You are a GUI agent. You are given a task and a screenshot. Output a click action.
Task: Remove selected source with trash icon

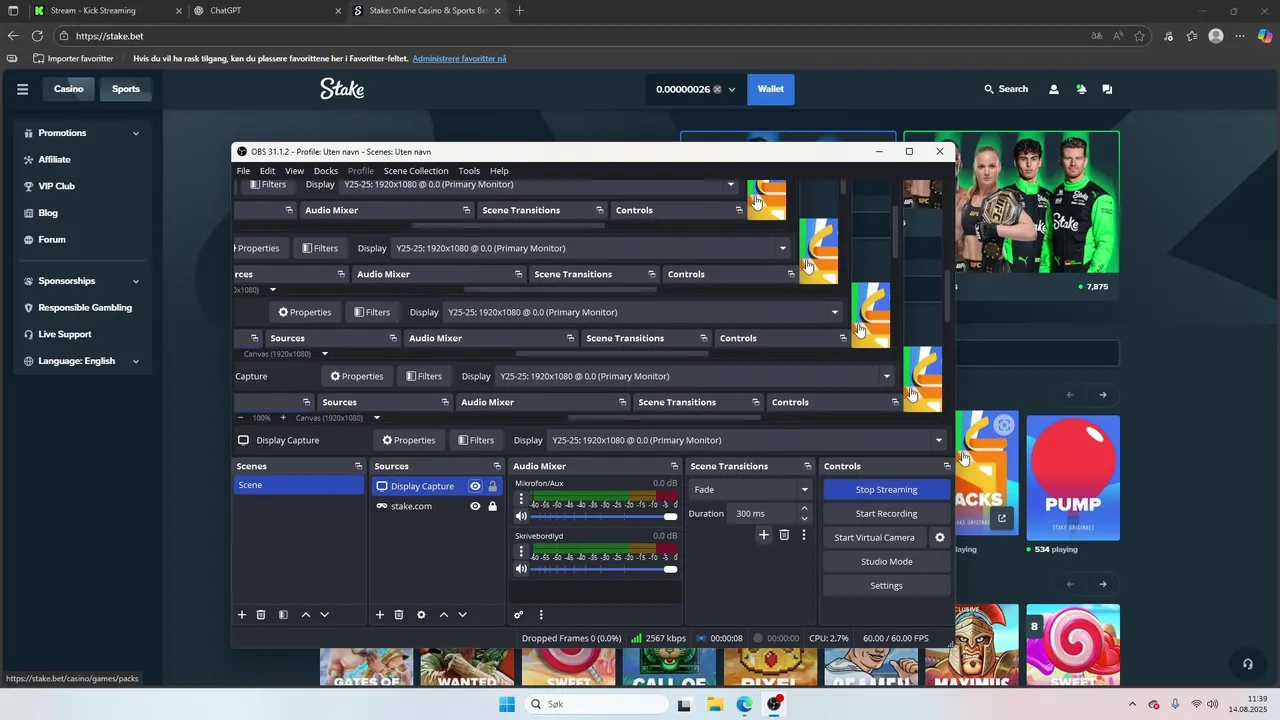399,615
